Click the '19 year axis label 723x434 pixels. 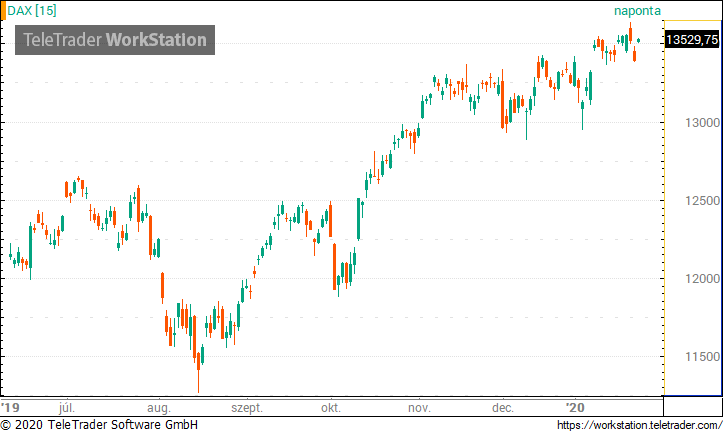10,407
